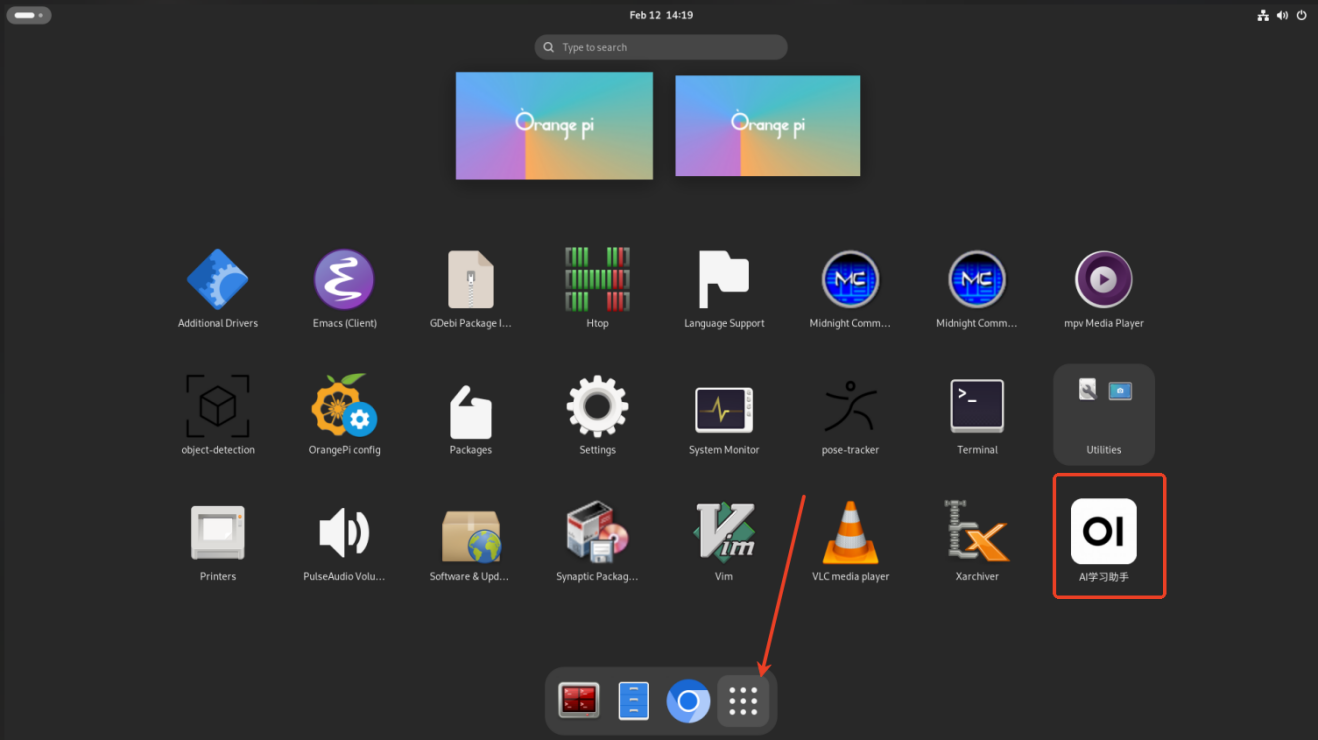Open the Xarchiver app

(x=977, y=533)
